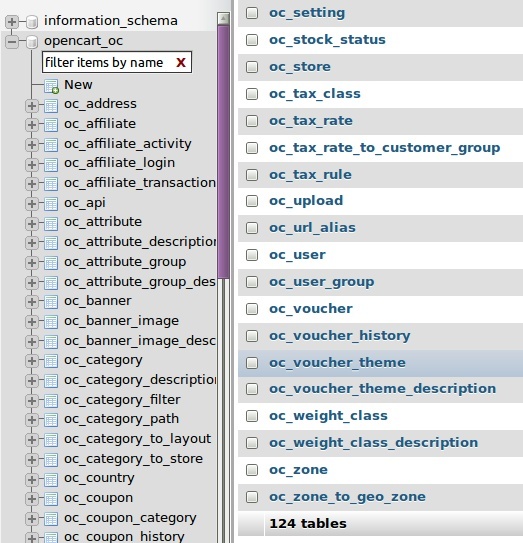Viewport: 523px width, 543px height.
Task: Click the oc_category_to_store table icon
Action: (51, 460)
